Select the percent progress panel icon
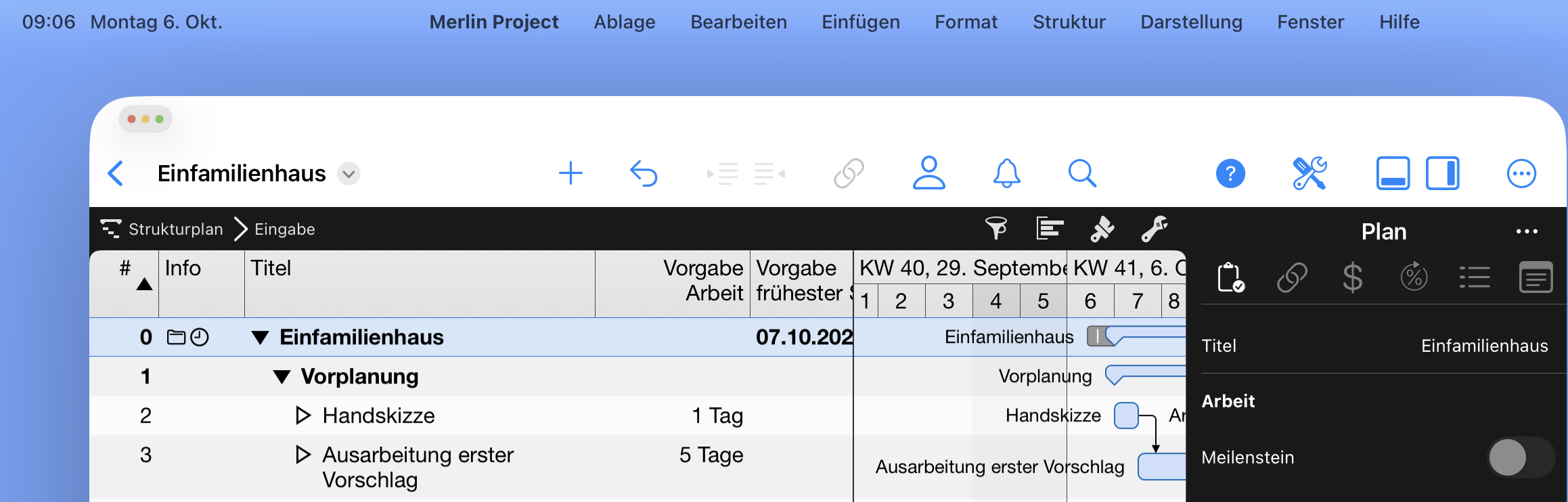 (1414, 277)
